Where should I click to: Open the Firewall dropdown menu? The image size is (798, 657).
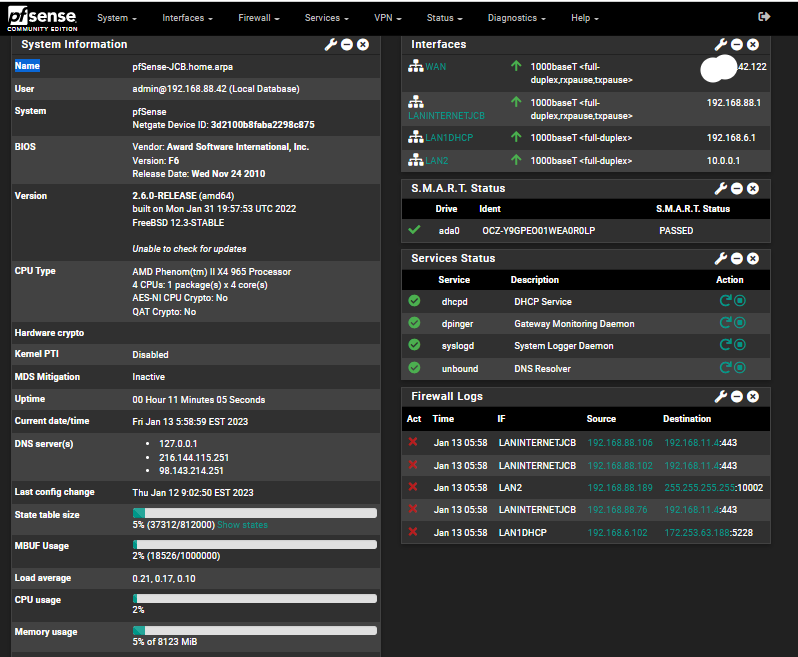point(259,18)
